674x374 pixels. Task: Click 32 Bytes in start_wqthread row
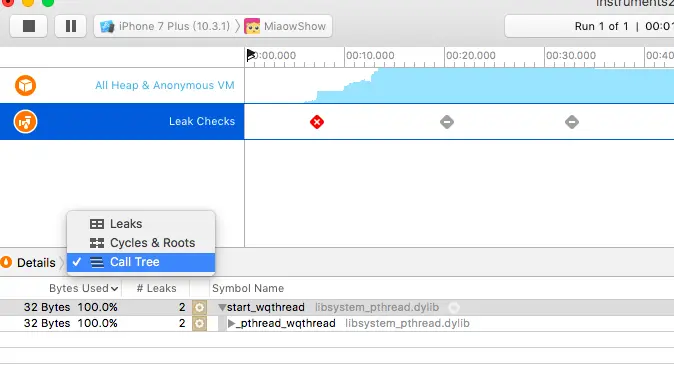pyautogui.click(x=47, y=307)
